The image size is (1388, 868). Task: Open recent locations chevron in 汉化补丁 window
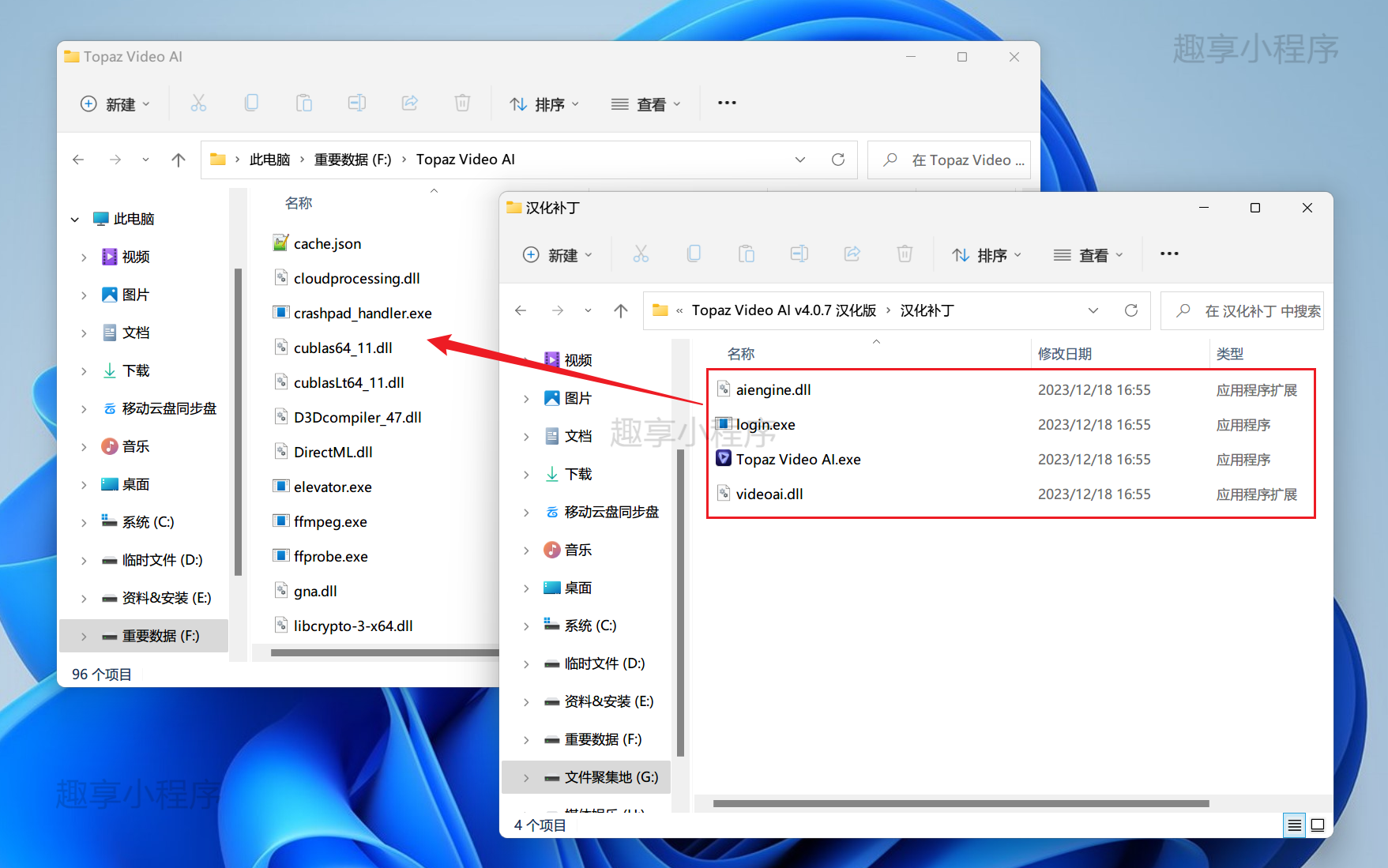588,310
